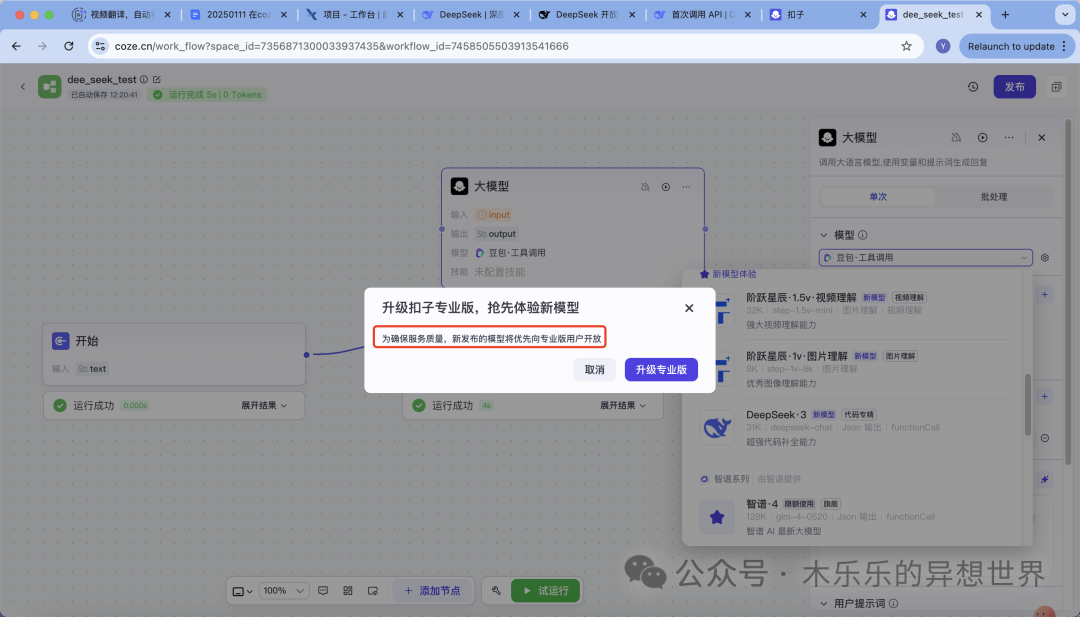
Task: Click disable icon on 大模型 canvas node
Action: click(x=645, y=187)
